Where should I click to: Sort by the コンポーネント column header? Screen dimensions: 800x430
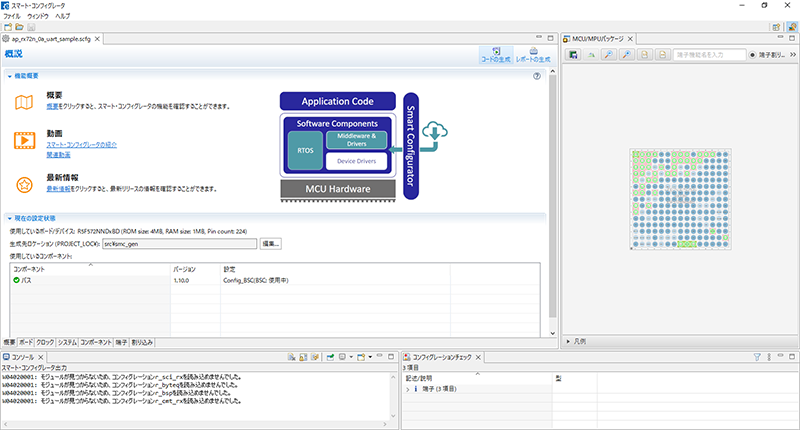pos(89,269)
